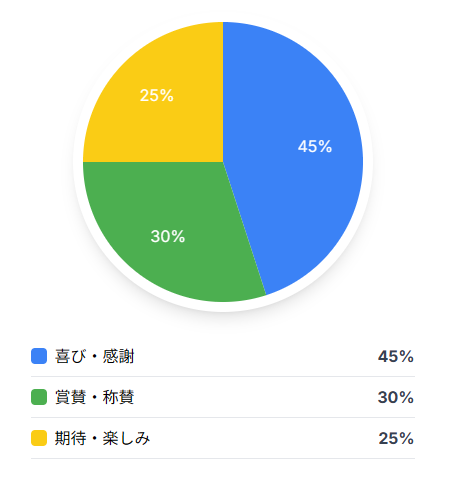Click boundary between blue and green slices
Screen dimensions: 455x482
tap(245, 229)
